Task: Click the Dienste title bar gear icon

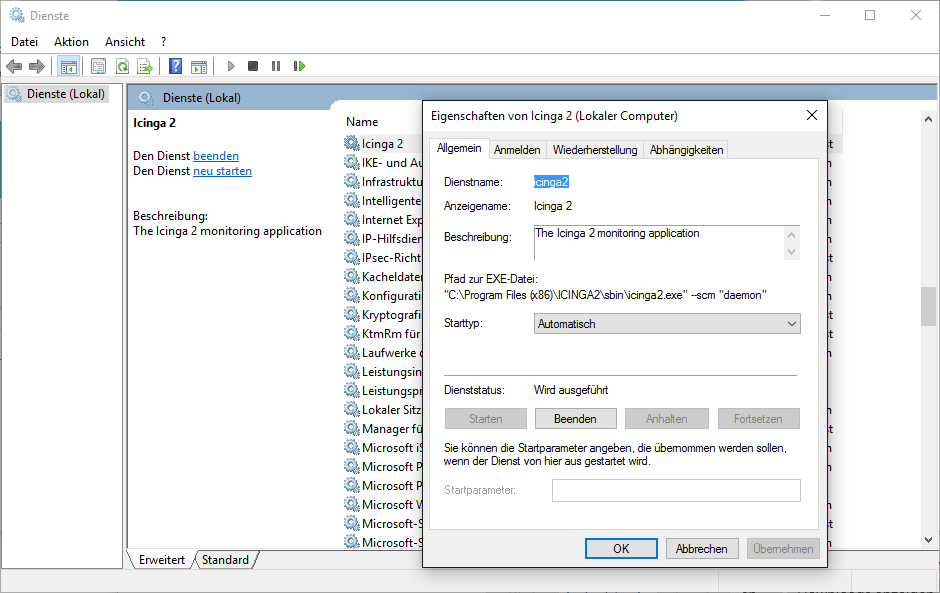Action: [17, 15]
